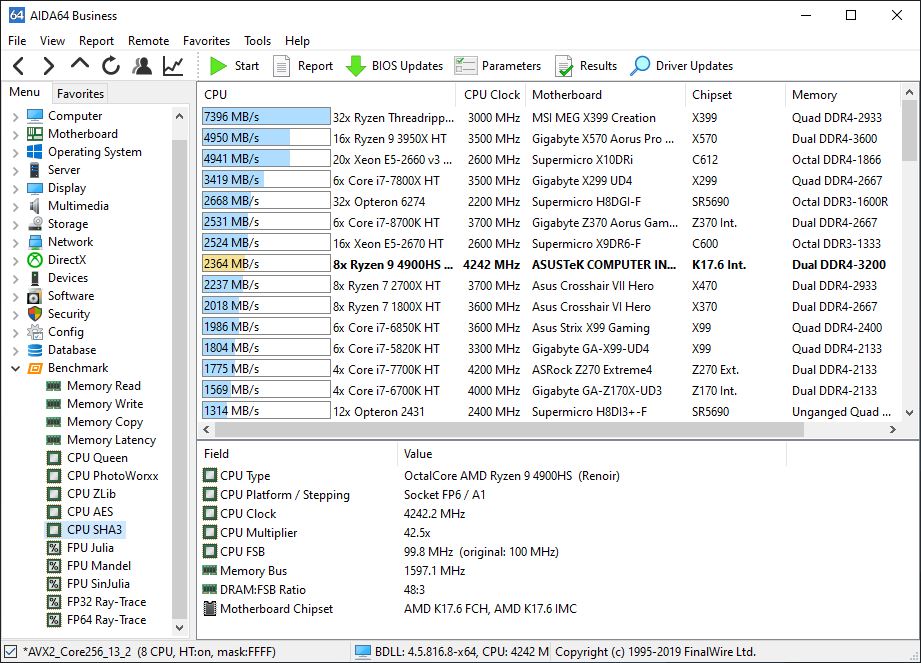
Task: Click the up-level arrow icon
Action: point(80,65)
